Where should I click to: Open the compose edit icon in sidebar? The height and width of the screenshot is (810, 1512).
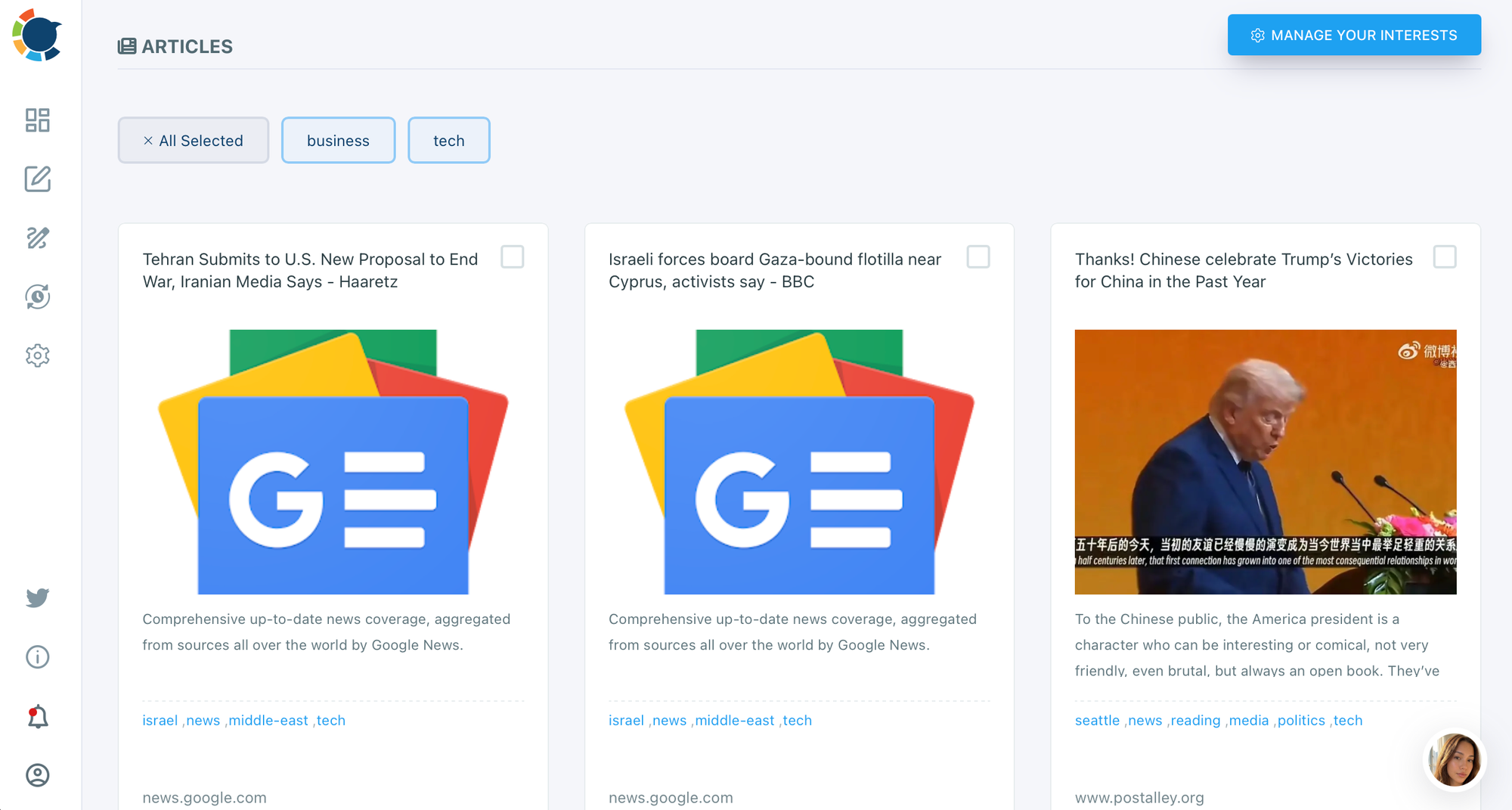click(38, 179)
